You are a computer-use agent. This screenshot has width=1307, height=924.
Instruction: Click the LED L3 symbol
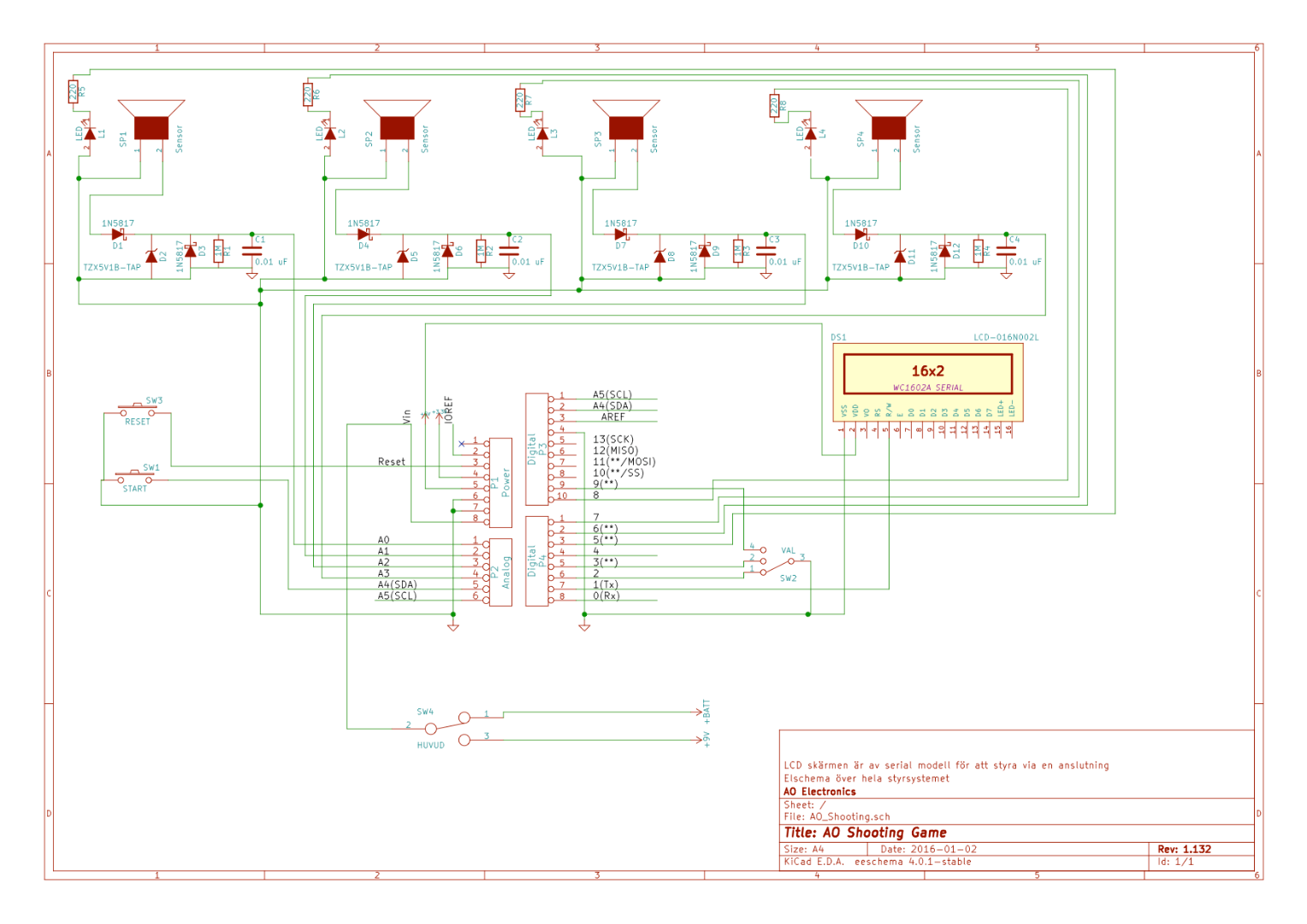541,133
